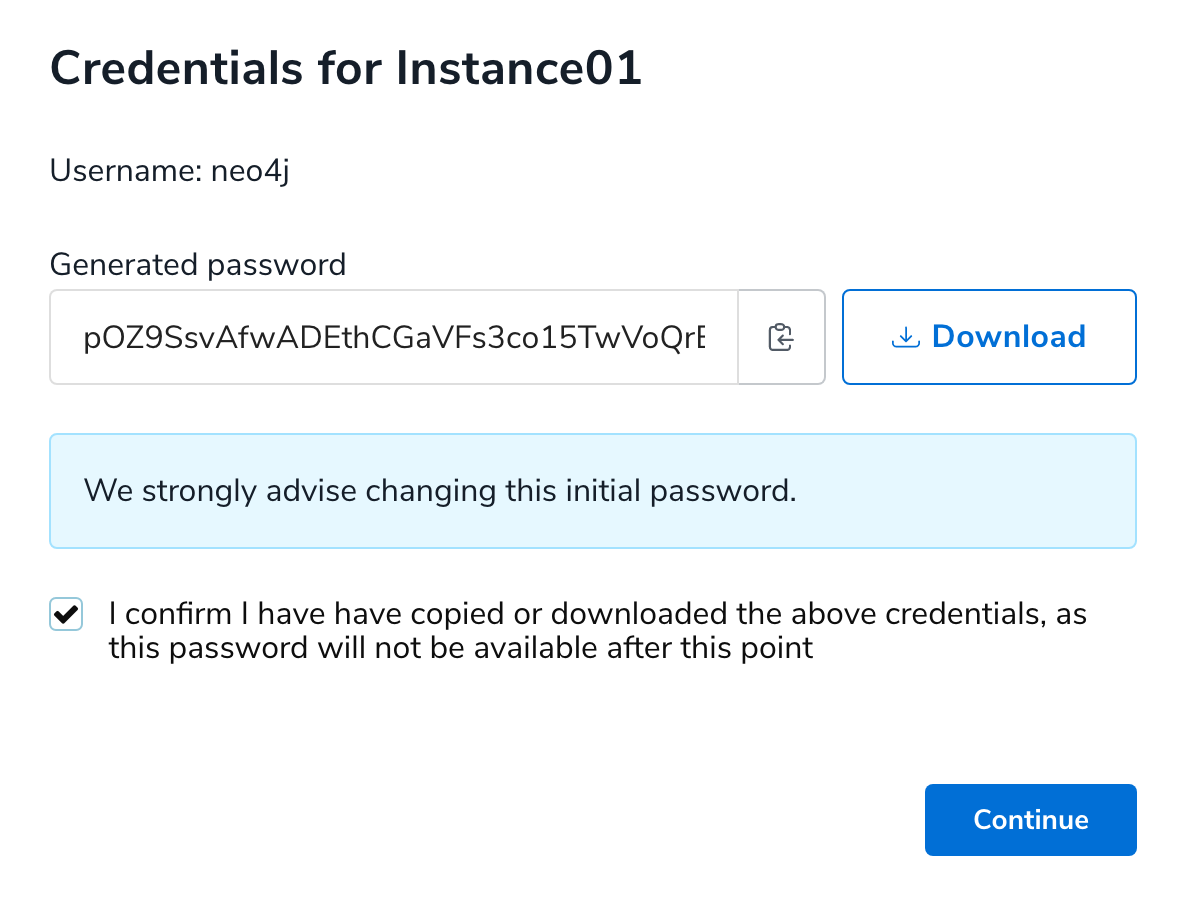Download the Instance01 credentials file

pos(988,337)
